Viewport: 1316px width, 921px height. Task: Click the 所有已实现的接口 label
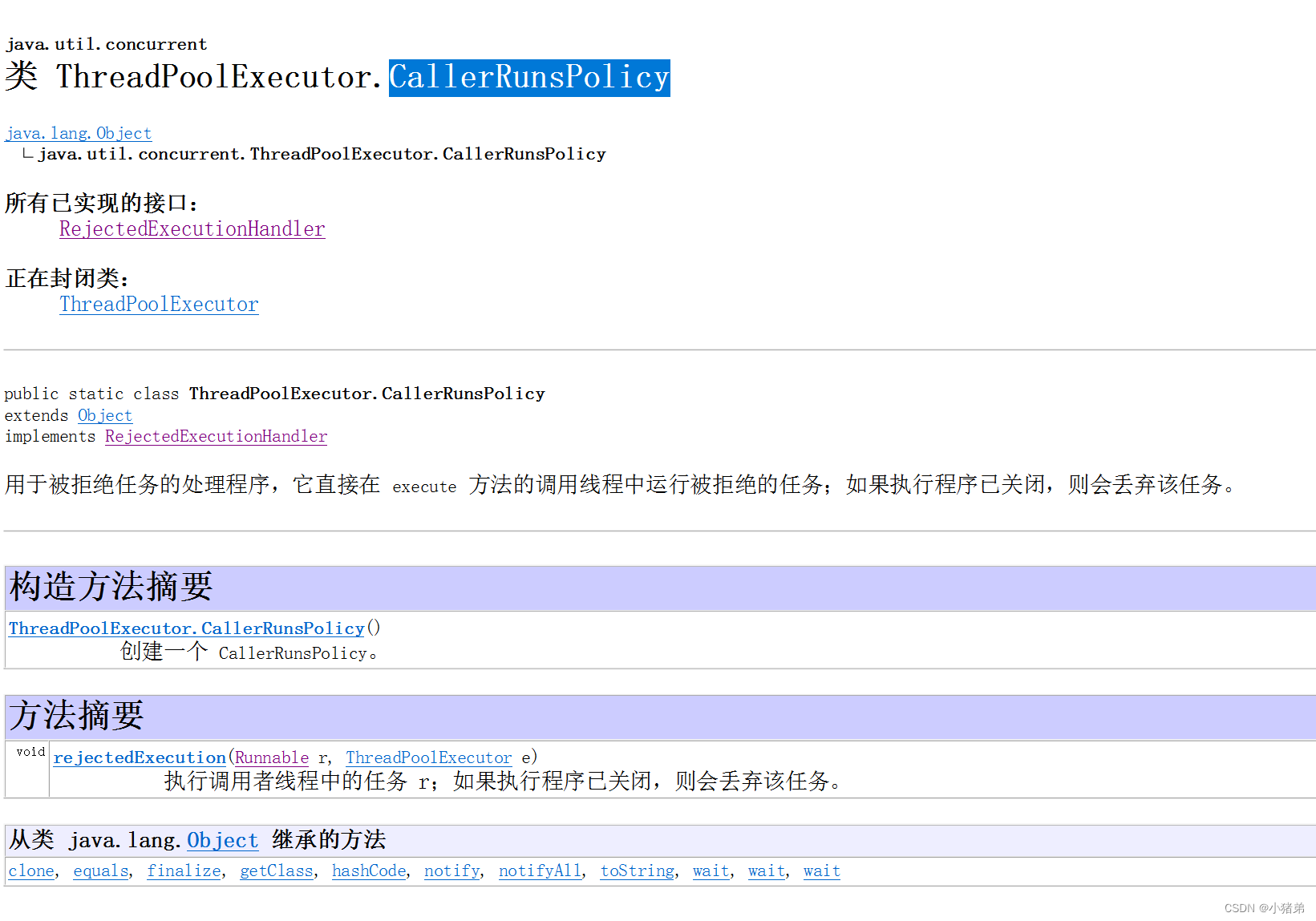102,204
